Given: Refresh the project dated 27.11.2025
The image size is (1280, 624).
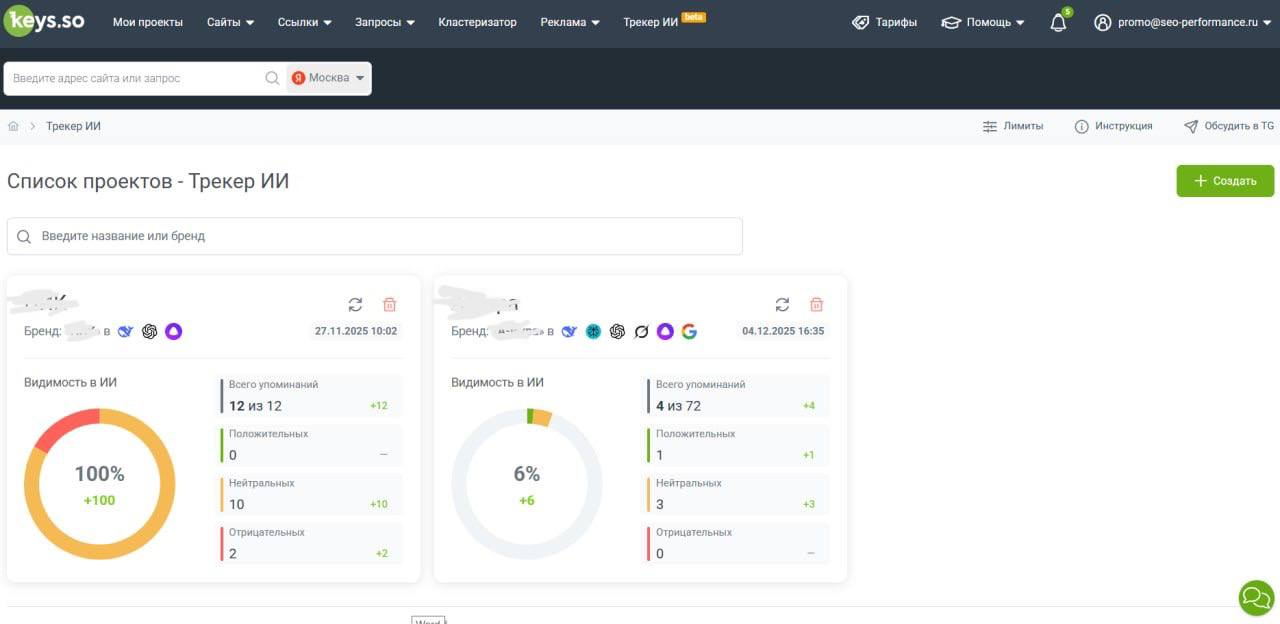Looking at the screenshot, I should coord(355,304).
